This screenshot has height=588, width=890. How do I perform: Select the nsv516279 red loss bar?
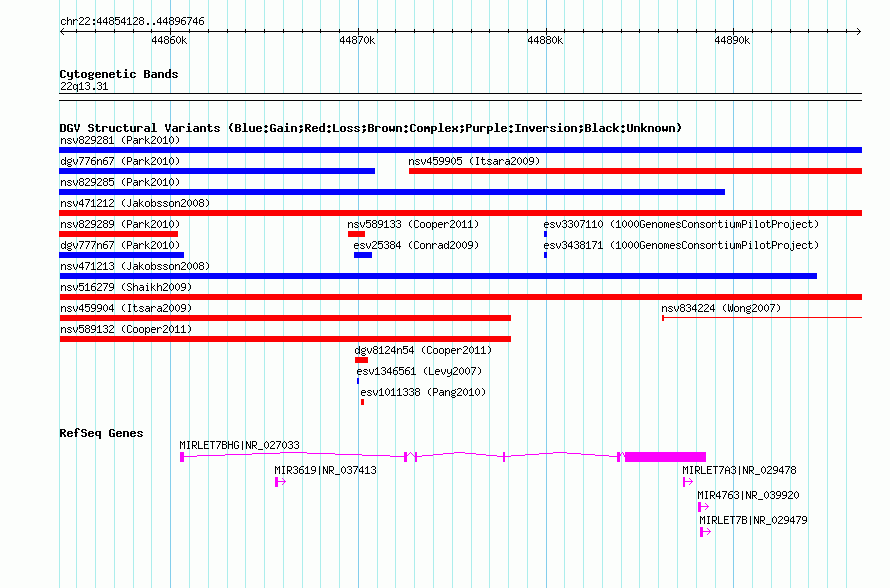tap(460, 297)
